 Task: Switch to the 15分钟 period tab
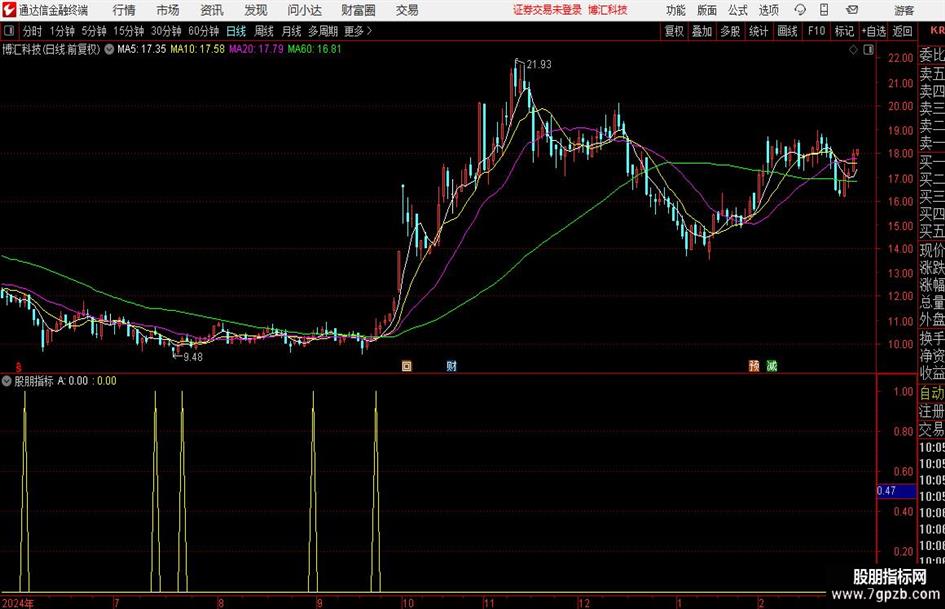(x=128, y=31)
